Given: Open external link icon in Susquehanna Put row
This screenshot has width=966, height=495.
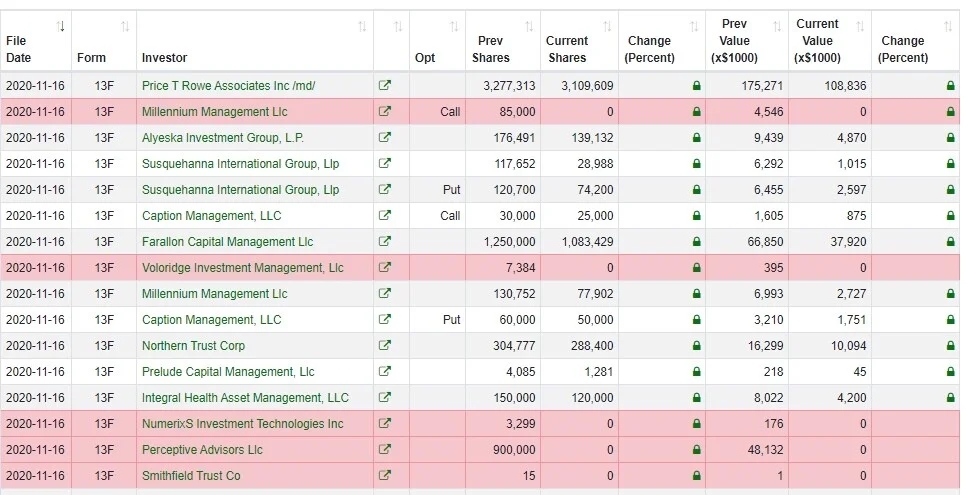Looking at the screenshot, I should click(x=384, y=189).
